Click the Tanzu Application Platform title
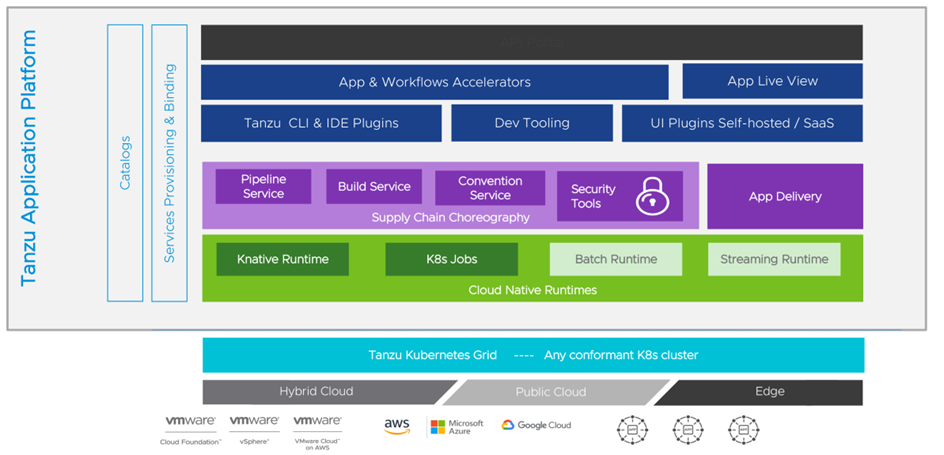Screen dimensions: 944x455 pyautogui.click(x=28, y=158)
